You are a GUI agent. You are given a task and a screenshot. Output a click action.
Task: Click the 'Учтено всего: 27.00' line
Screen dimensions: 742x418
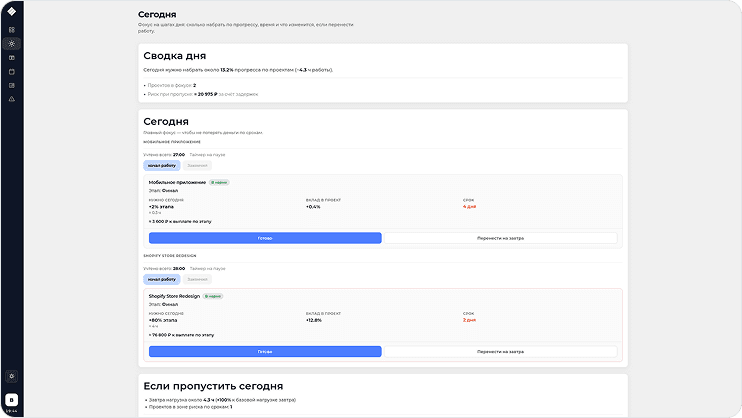pyautogui.click(x=164, y=155)
